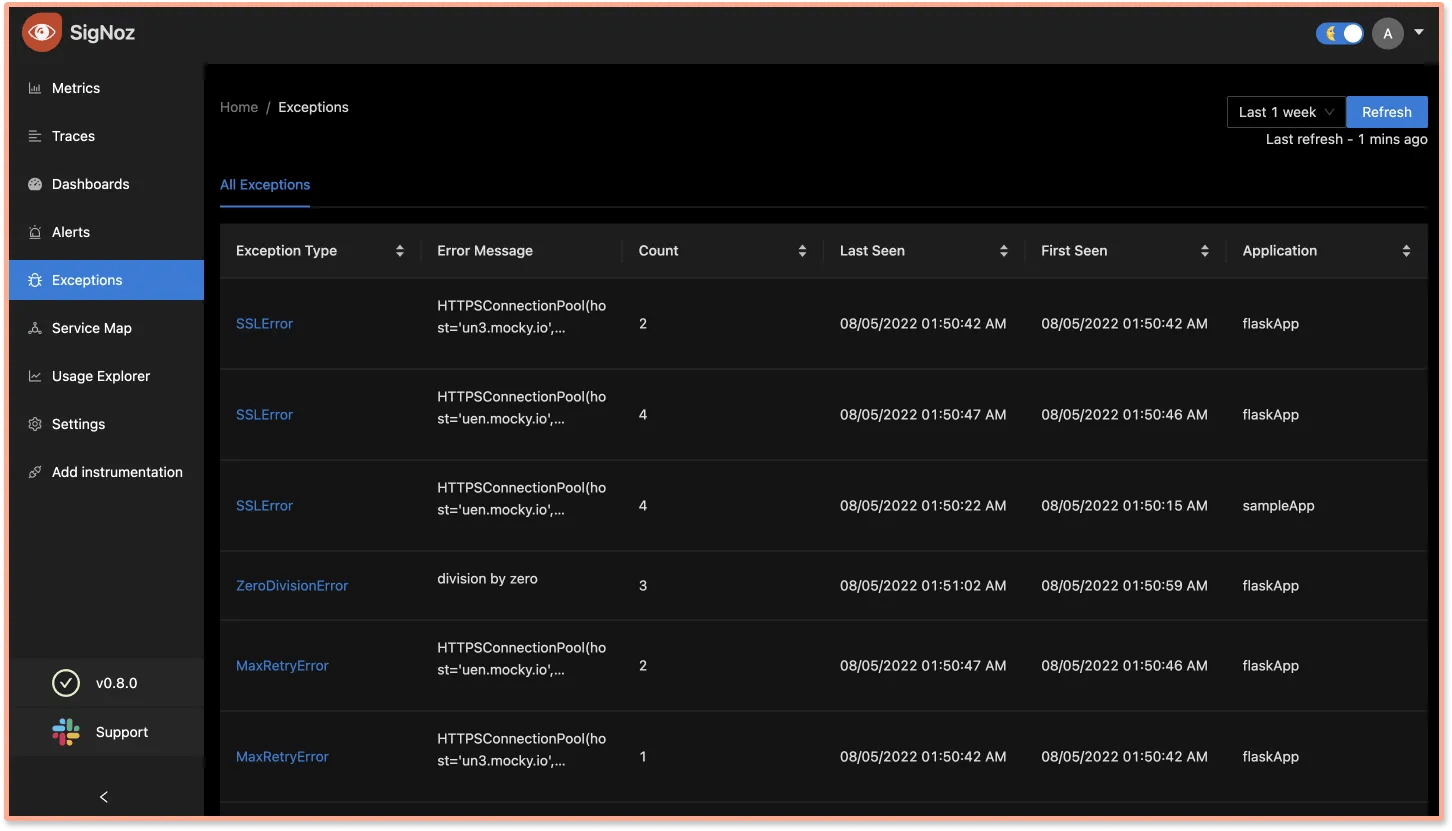Toggle between dark and light theme
The width and height of the screenshot is (1452, 831).
tap(1339, 33)
